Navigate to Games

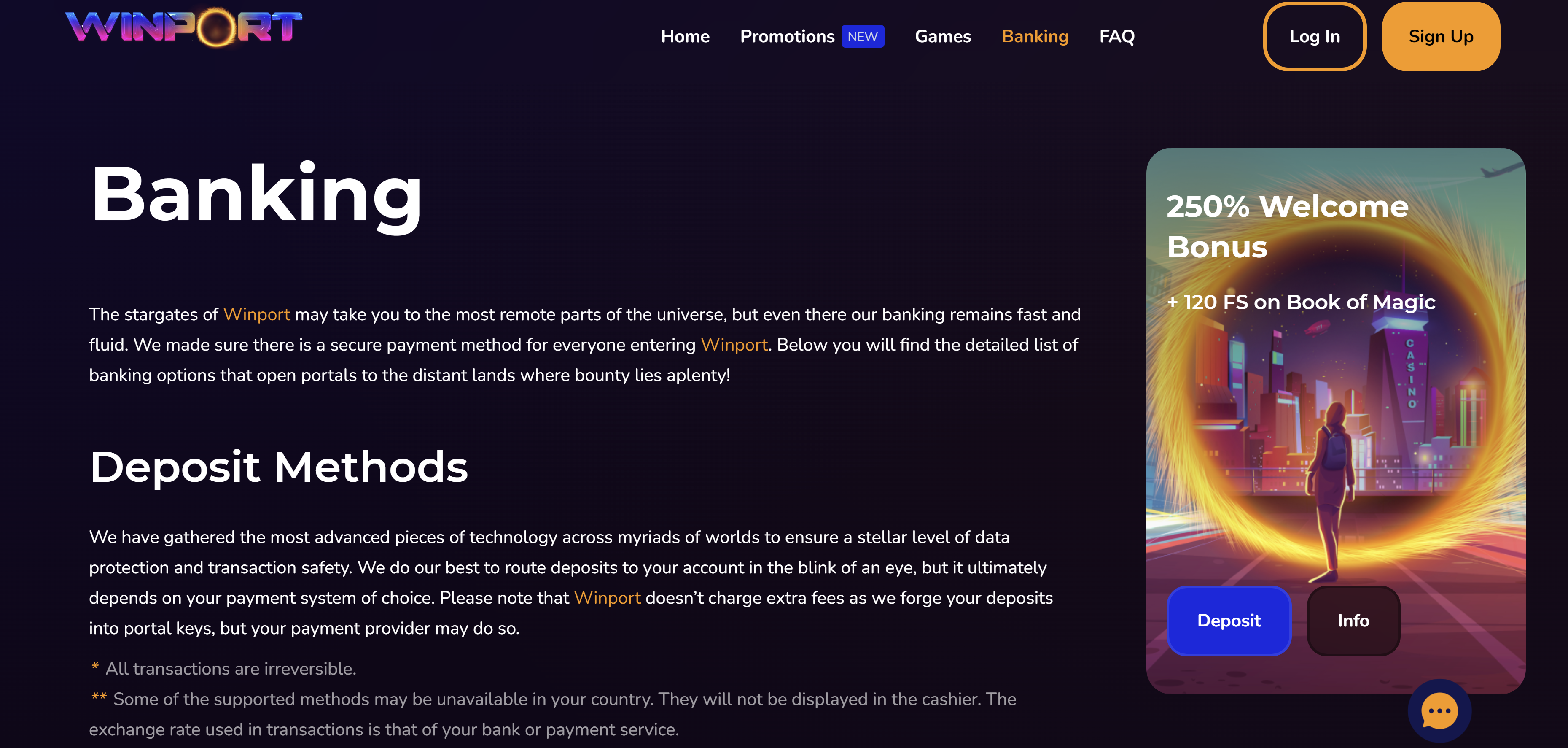[x=942, y=37]
